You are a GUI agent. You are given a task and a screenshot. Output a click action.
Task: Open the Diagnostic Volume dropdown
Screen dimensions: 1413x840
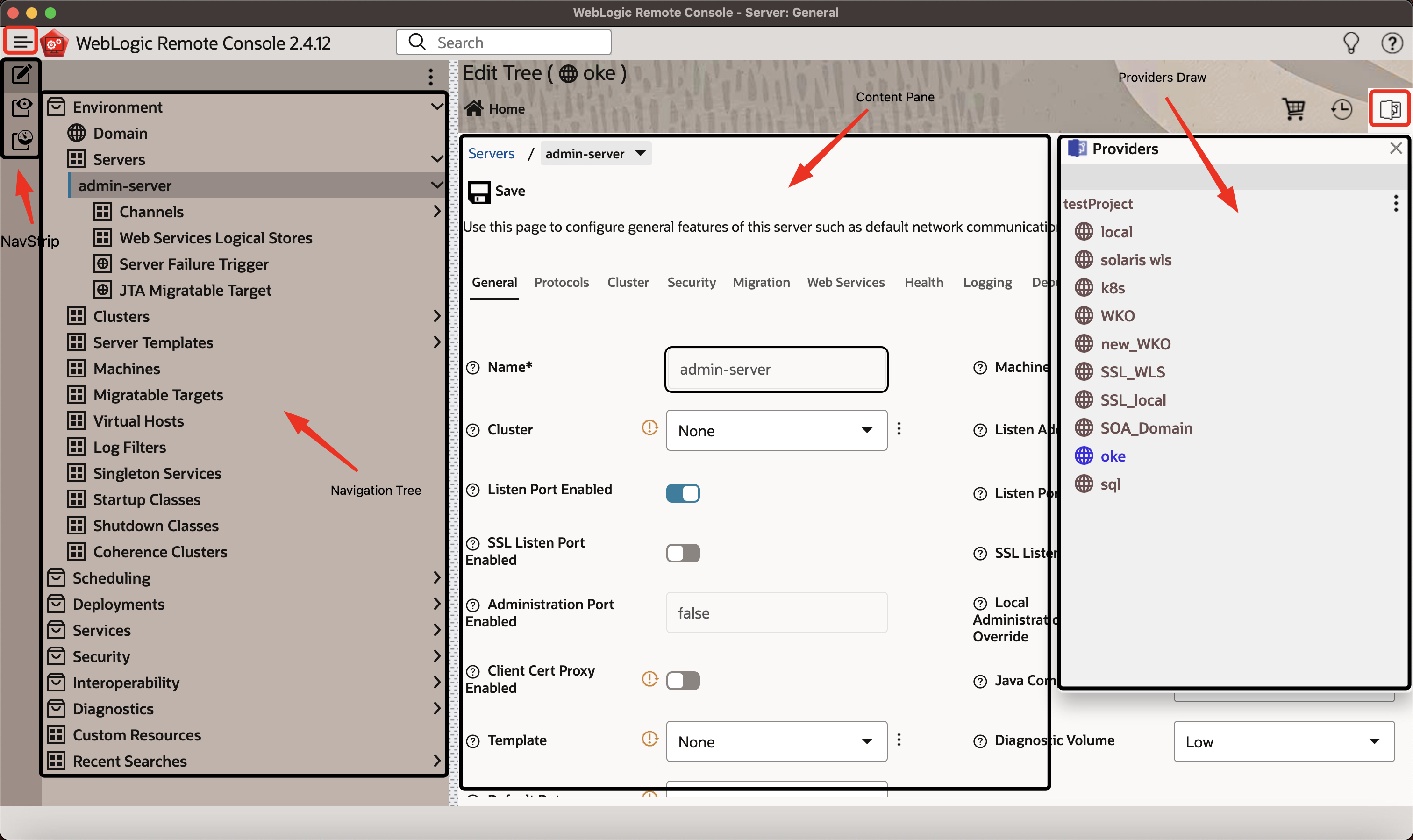pyautogui.click(x=1284, y=741)
